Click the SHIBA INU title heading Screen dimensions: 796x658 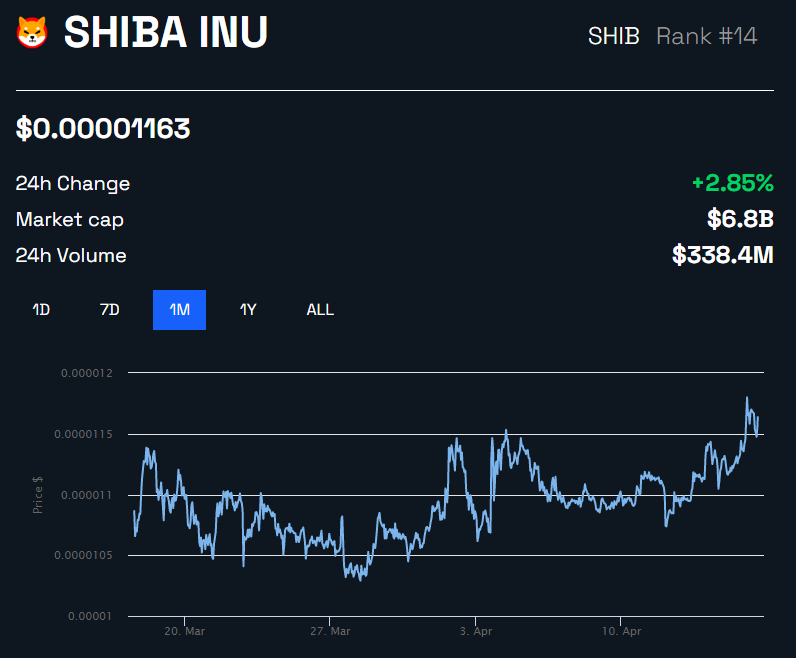[x=166, y=33]
